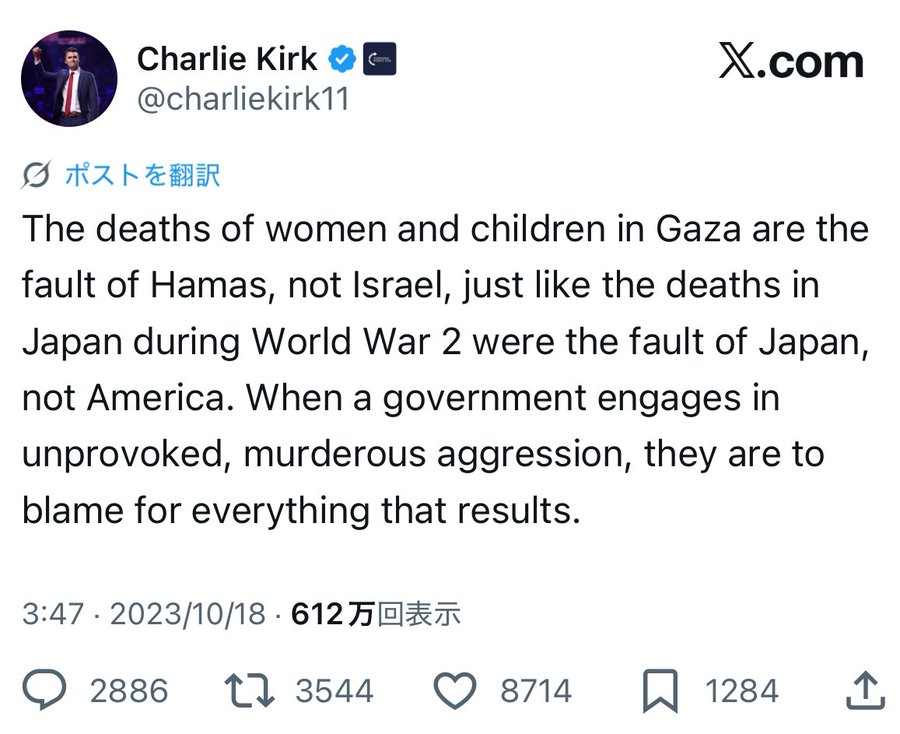
Task: Click the reply speech bubble icon
Action: tap(44, 690)
